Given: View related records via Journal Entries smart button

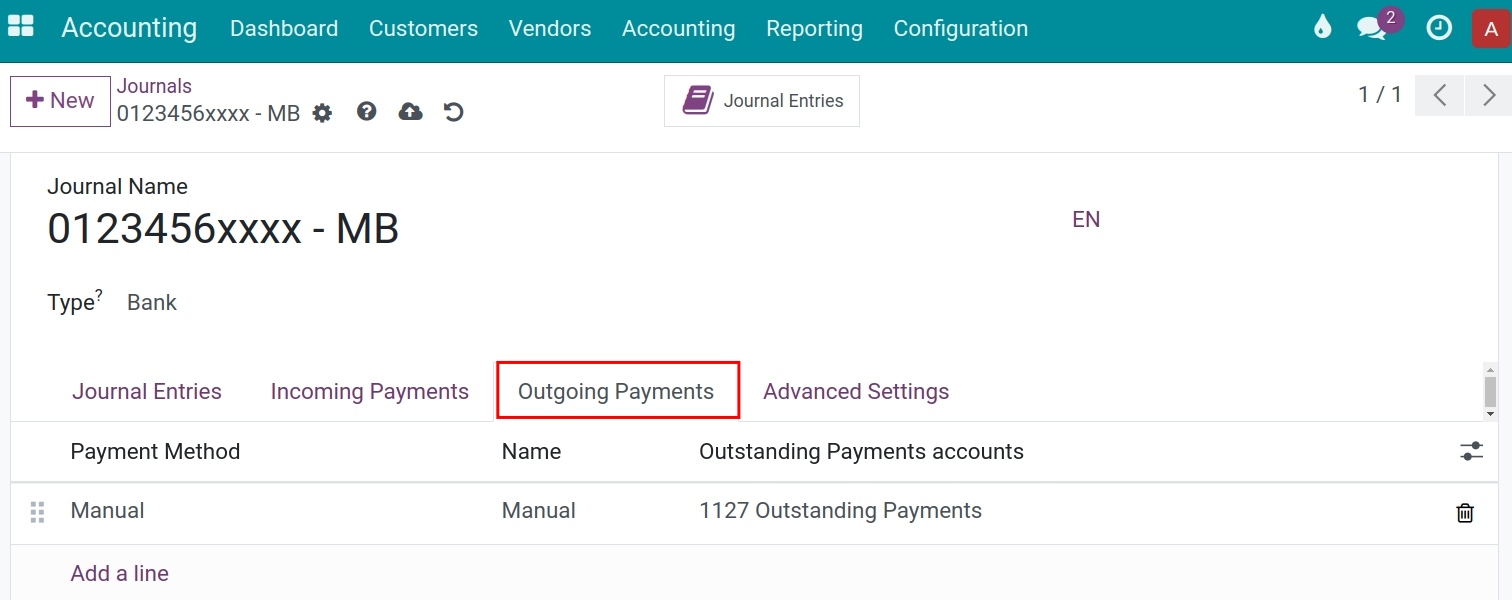Looking at the screenshot, I should coord(761,100).
